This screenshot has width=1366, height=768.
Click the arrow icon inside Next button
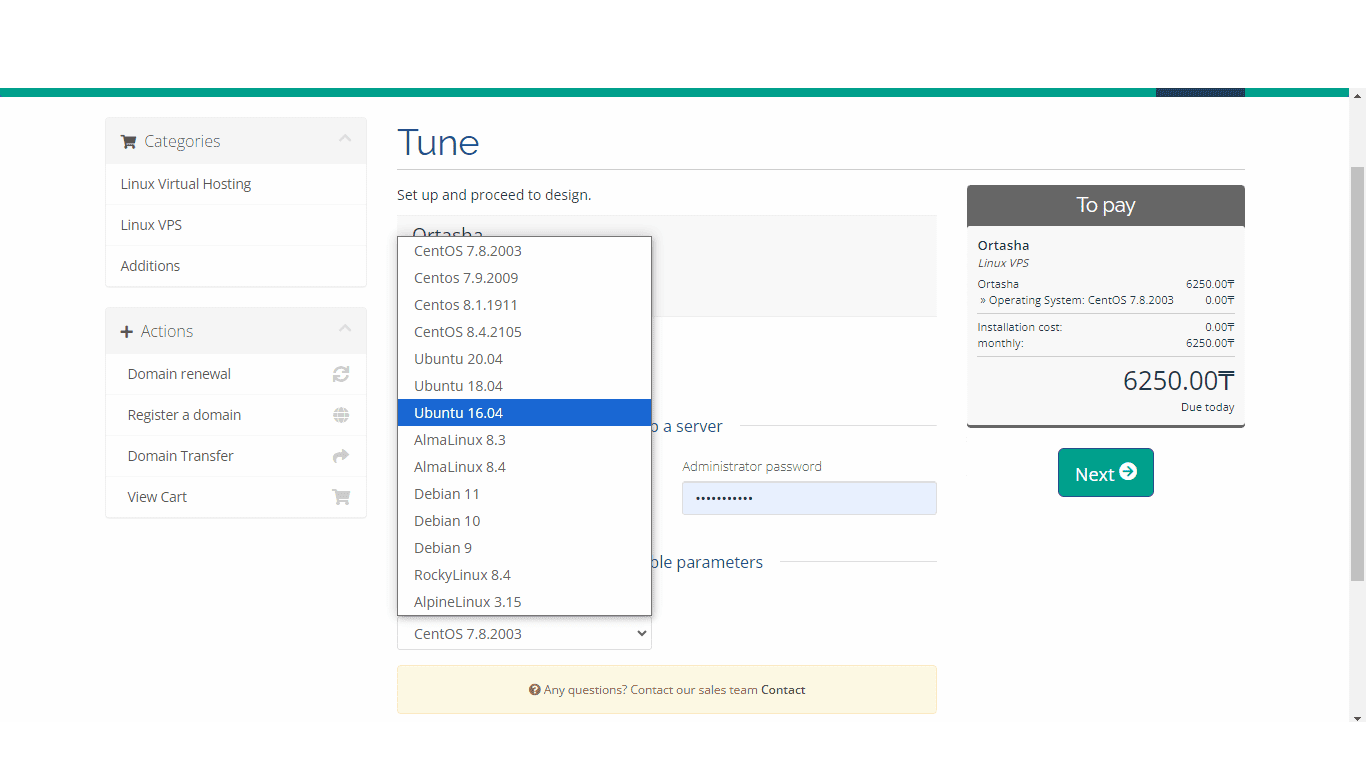point(1128,472)
